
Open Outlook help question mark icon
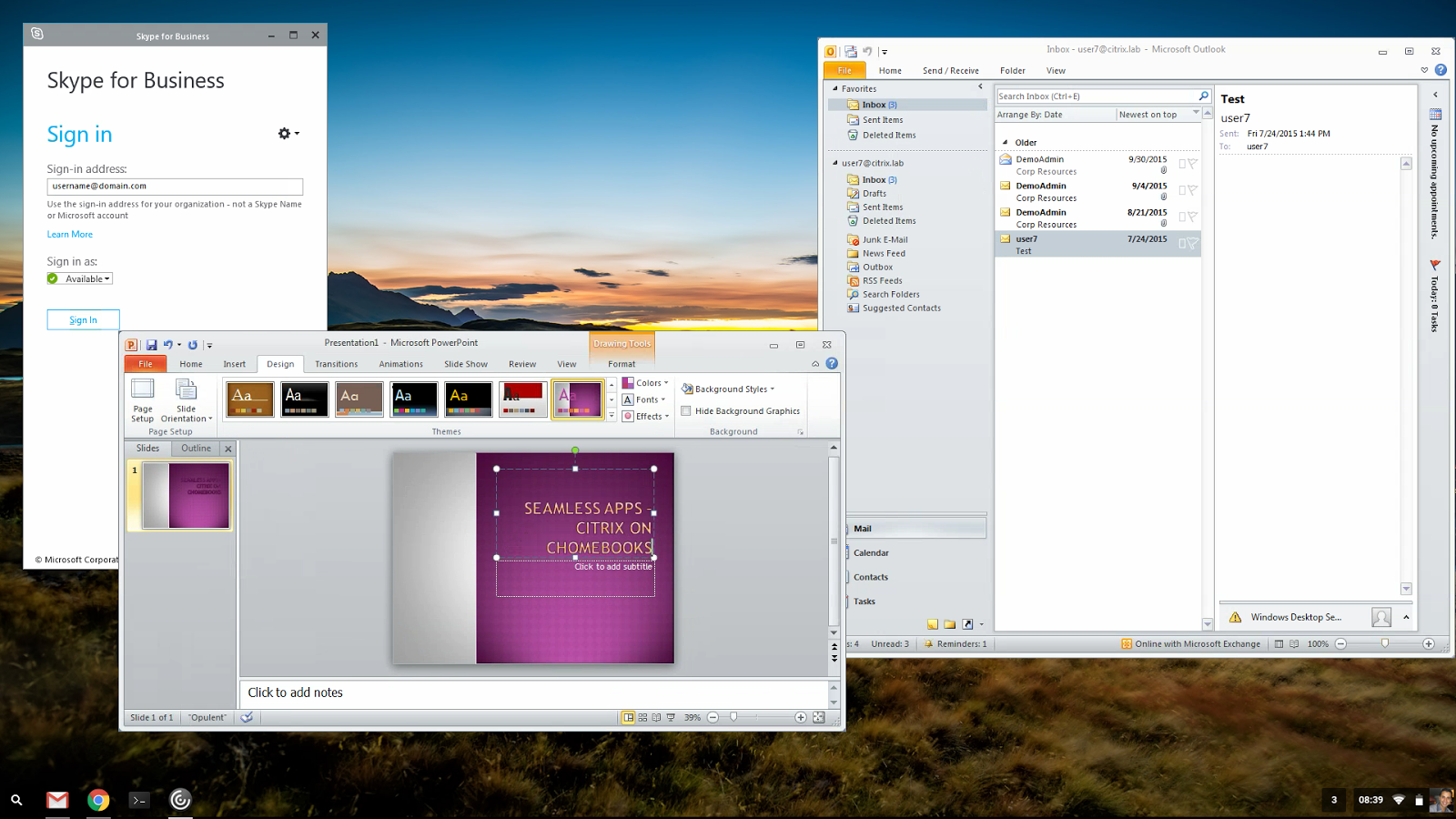pyautogui.click(x=1441, y=70)
